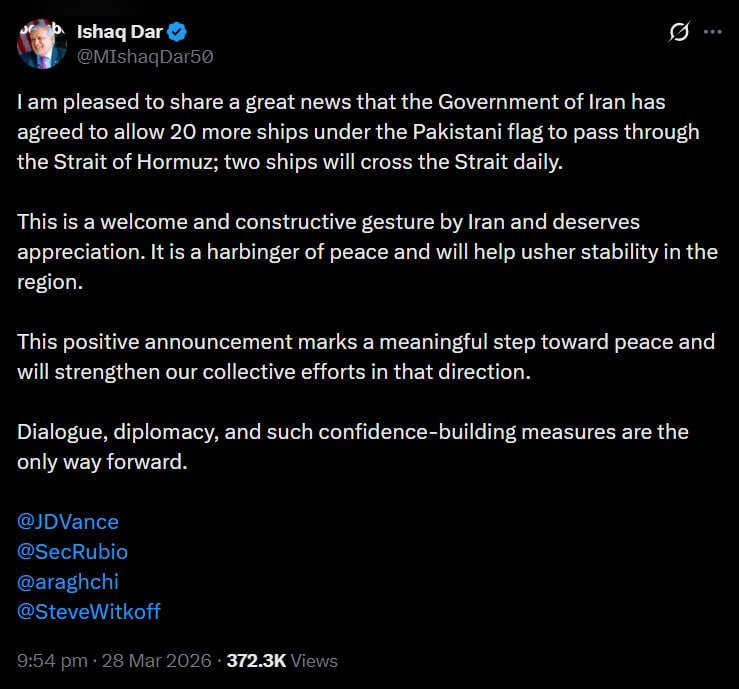The image size is (739, 689).
Task: Open the @SteveWitkoff mention
Action: pos(89,610)
